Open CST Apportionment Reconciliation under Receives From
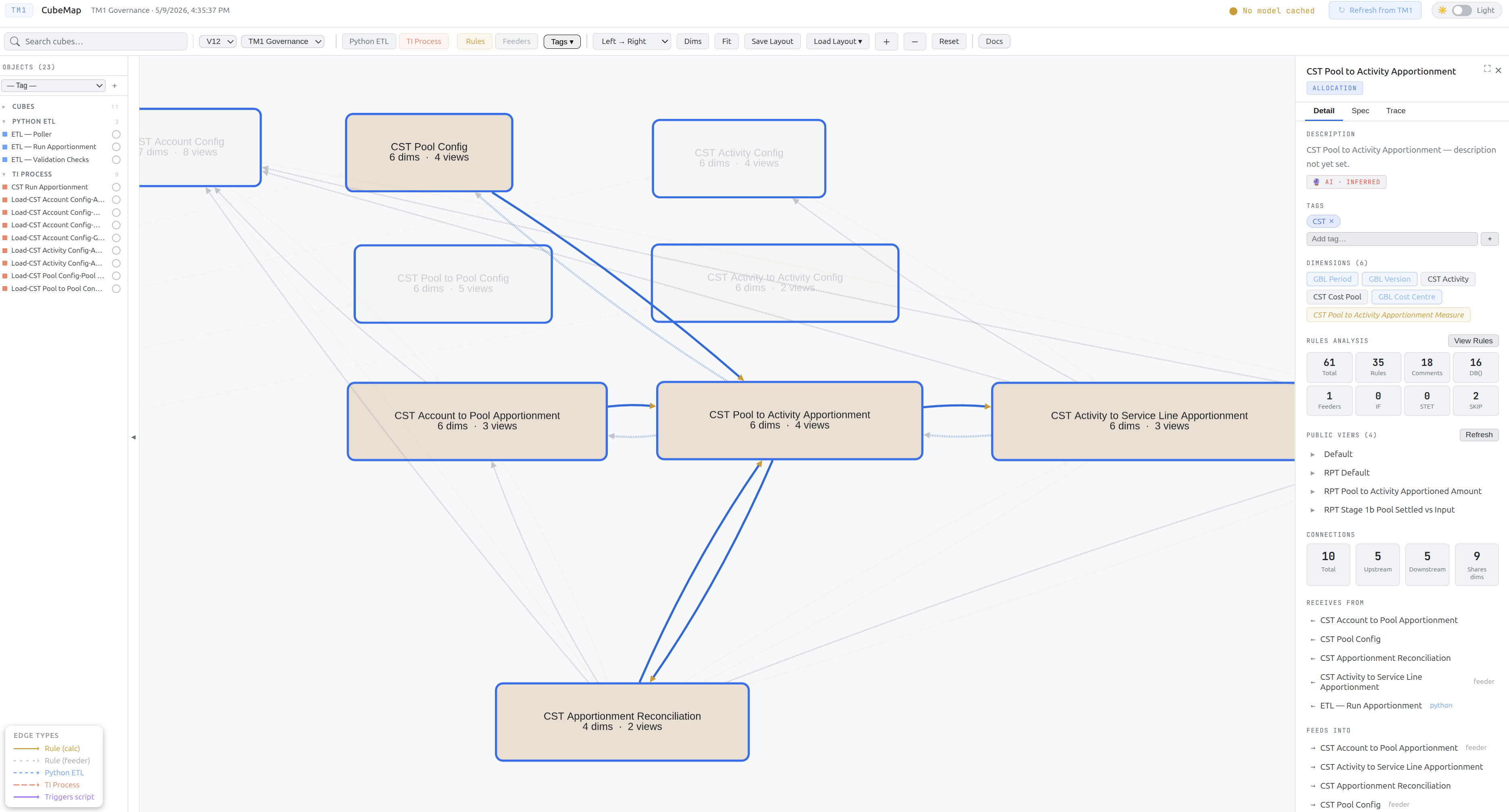The image size is (1509, 812). click(x=1385, y=658)
